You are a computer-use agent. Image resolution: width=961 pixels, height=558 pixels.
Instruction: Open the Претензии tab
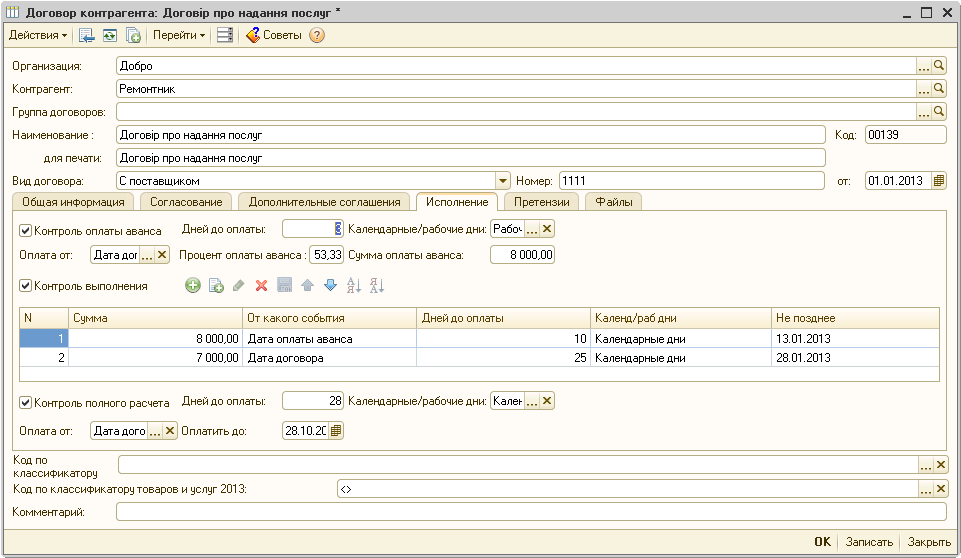pyautogui.click(x=542, y=202)
